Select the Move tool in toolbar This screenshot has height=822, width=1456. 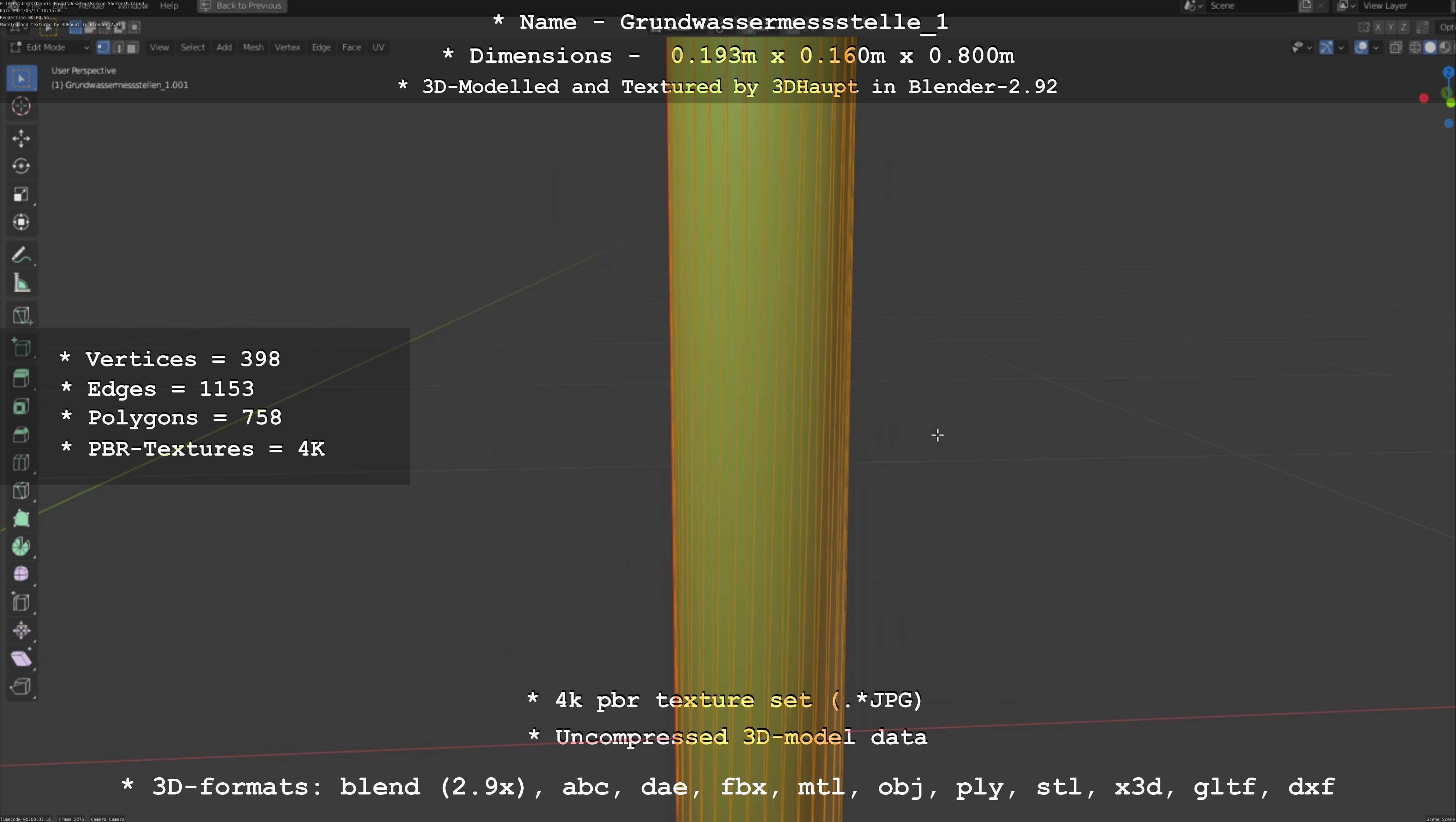(21, 138)
